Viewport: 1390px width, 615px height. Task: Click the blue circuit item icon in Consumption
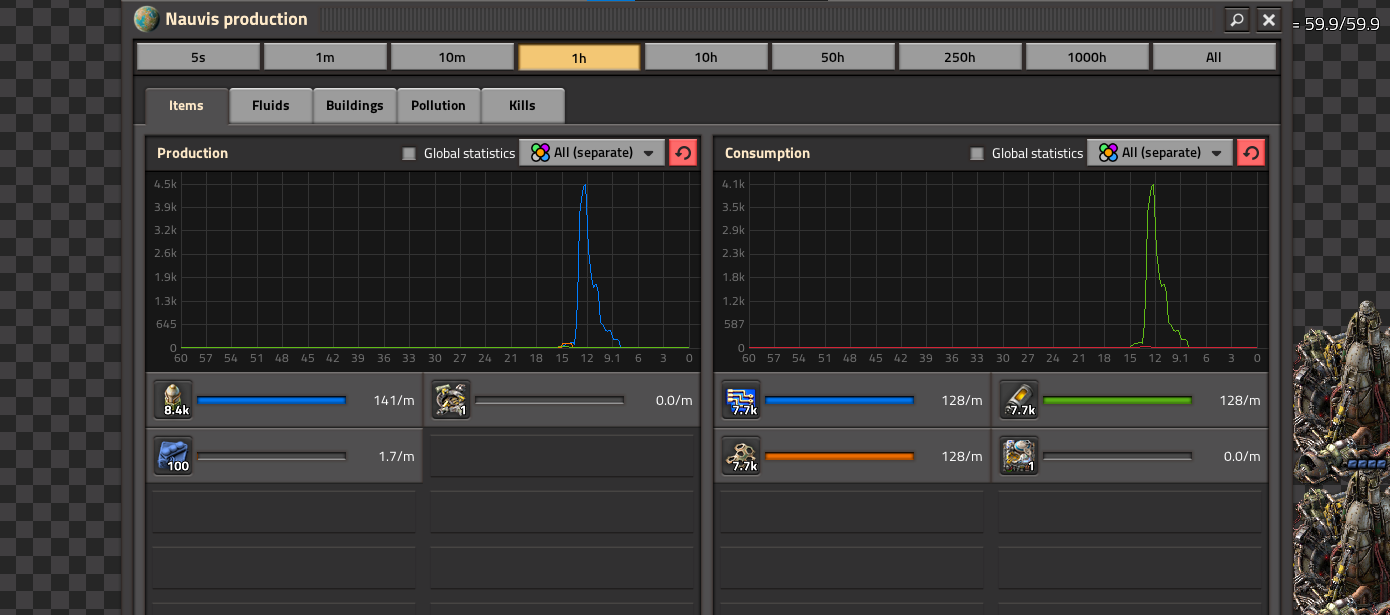tap(742, 400)
